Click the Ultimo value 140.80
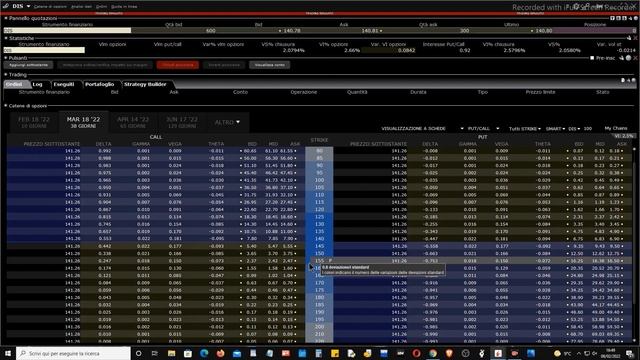The width and height of the screenshot is (640, 360). click(x=543, y=31)
